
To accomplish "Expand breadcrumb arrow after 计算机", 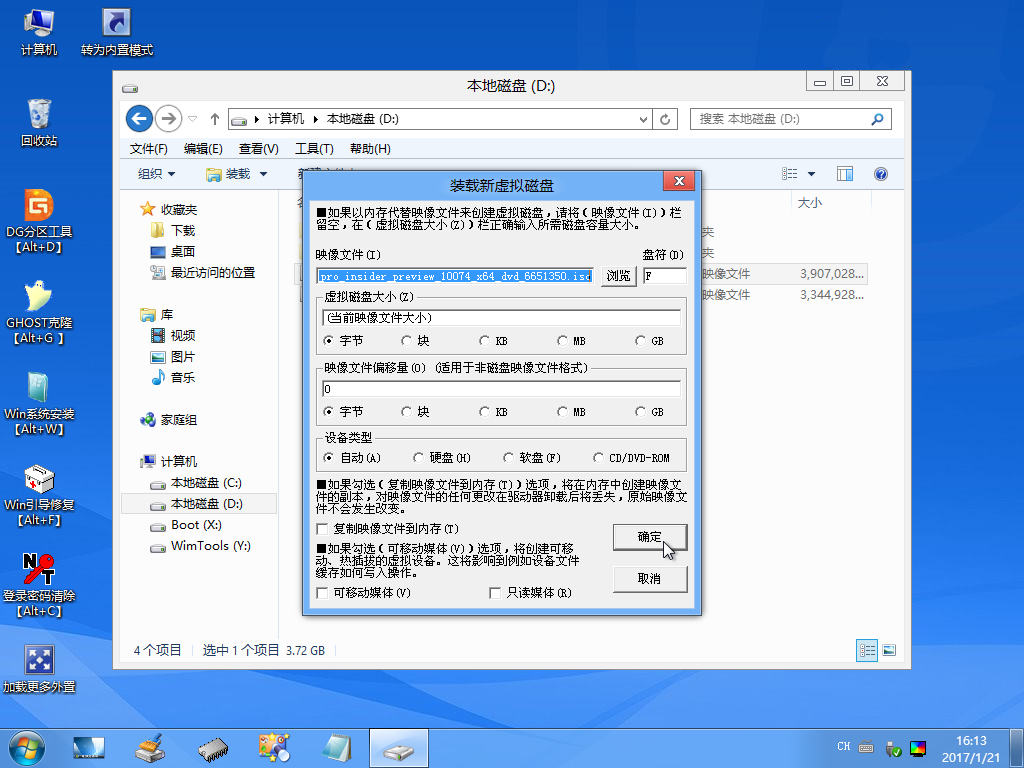I will click(315, 119).
